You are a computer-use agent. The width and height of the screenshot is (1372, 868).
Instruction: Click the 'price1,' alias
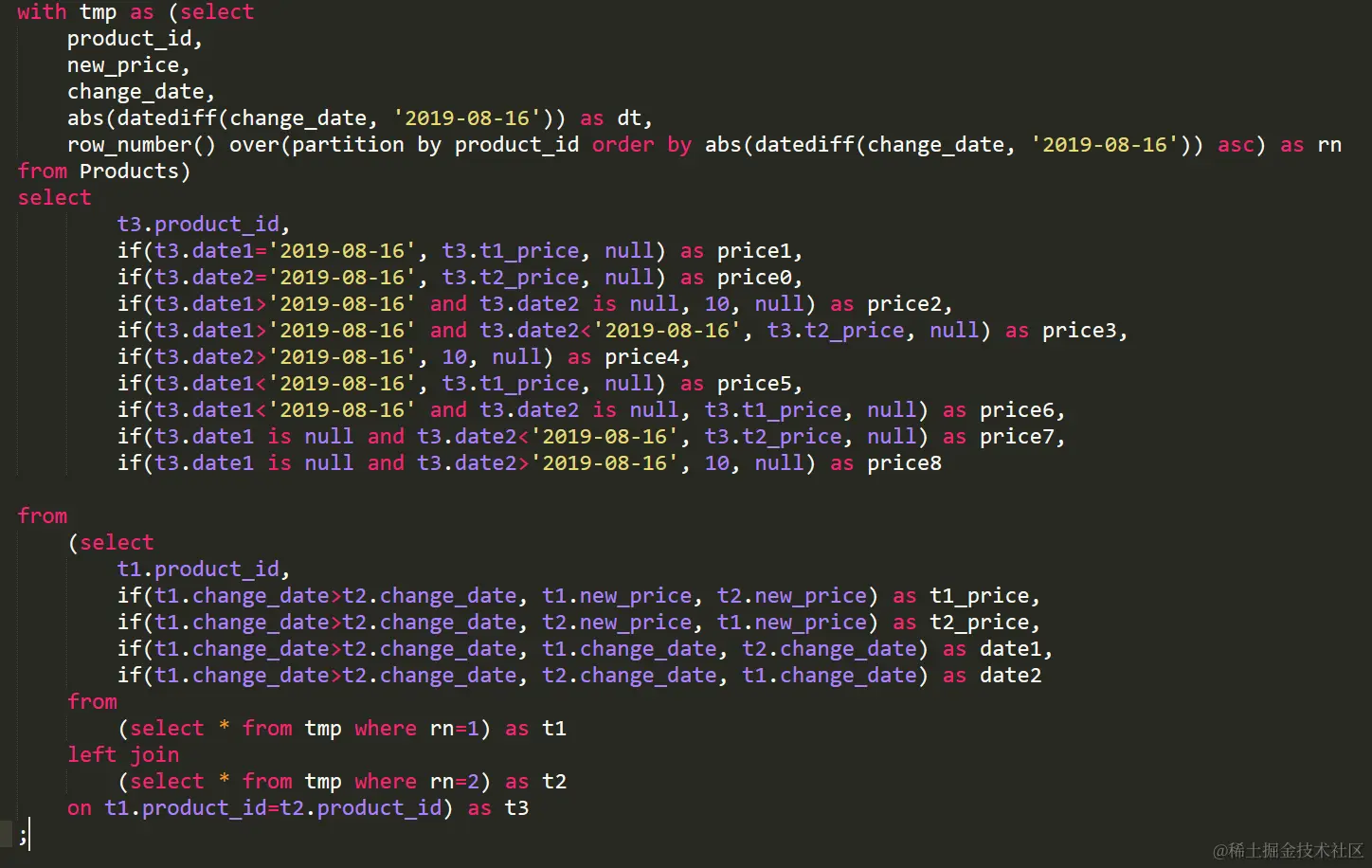pyautogui.click(x=760, y=251)
